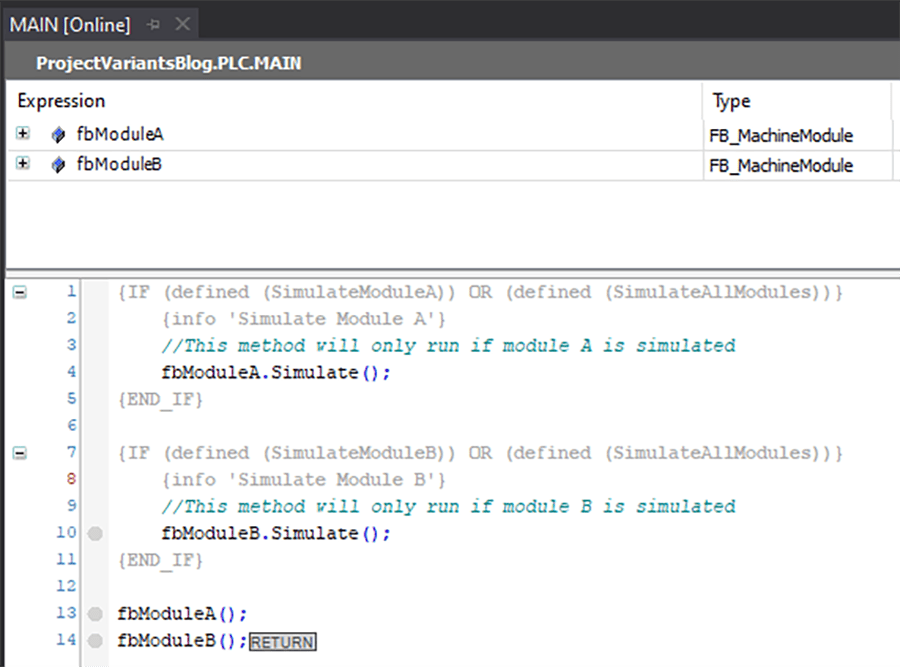This screenshot has height=667, width=900.
Task: Collapse the IF block at line 7
Action: (20, 453)
